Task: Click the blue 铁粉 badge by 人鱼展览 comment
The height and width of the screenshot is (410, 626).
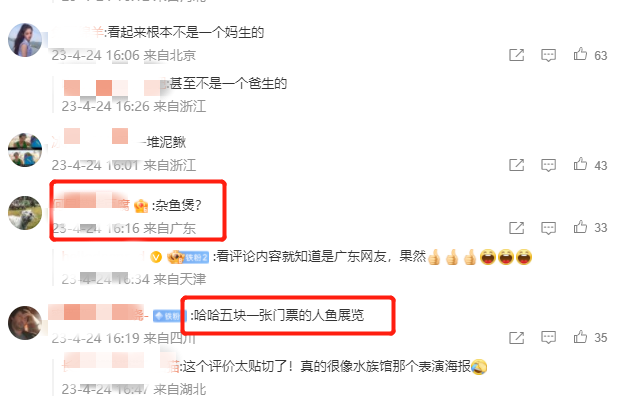Action: 168,316
